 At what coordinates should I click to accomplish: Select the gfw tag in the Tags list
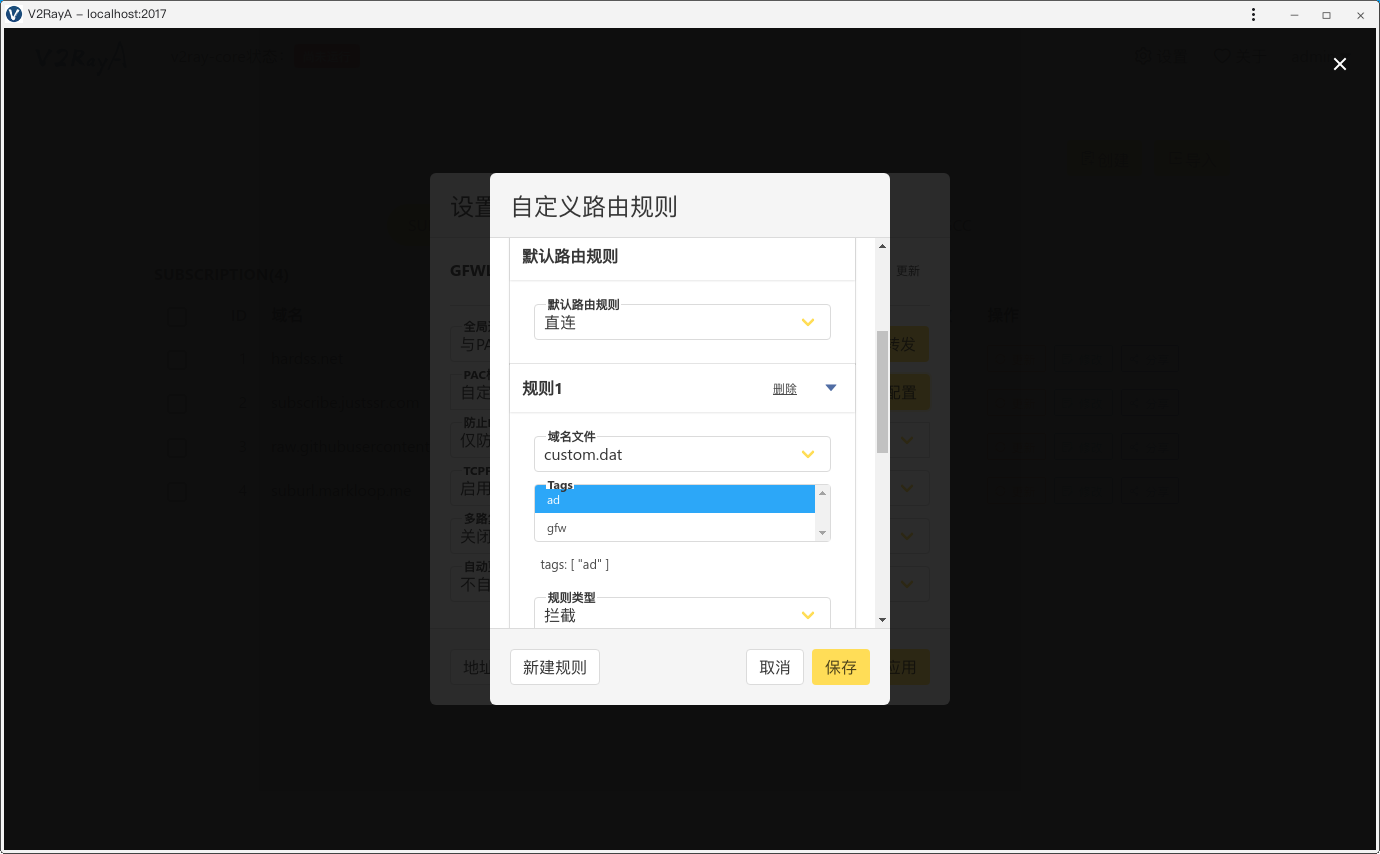[675, 527]
